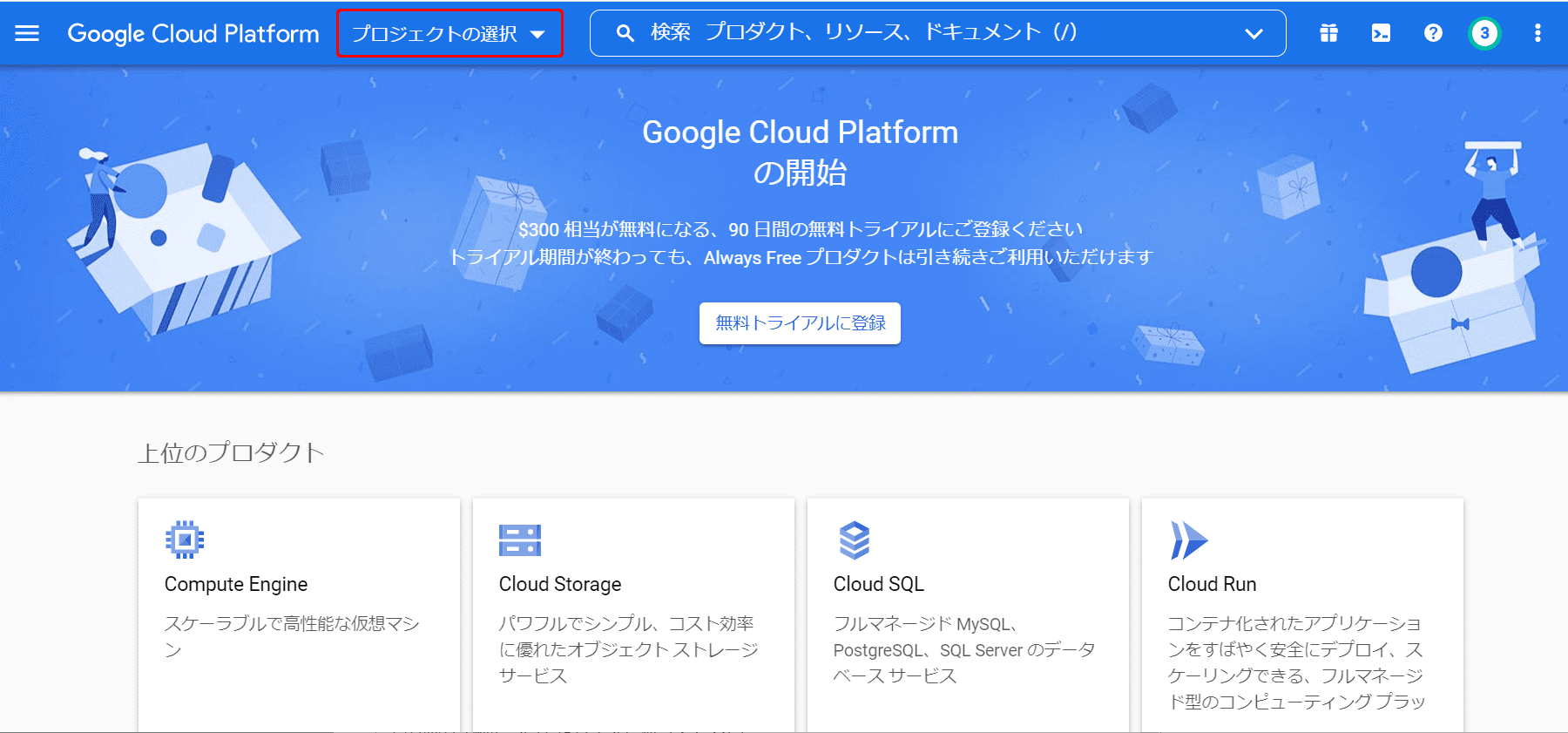Click the $300 相当が無料になる trial text
This screenshot has width=1568, height=733.
click(x=800, y=229)
